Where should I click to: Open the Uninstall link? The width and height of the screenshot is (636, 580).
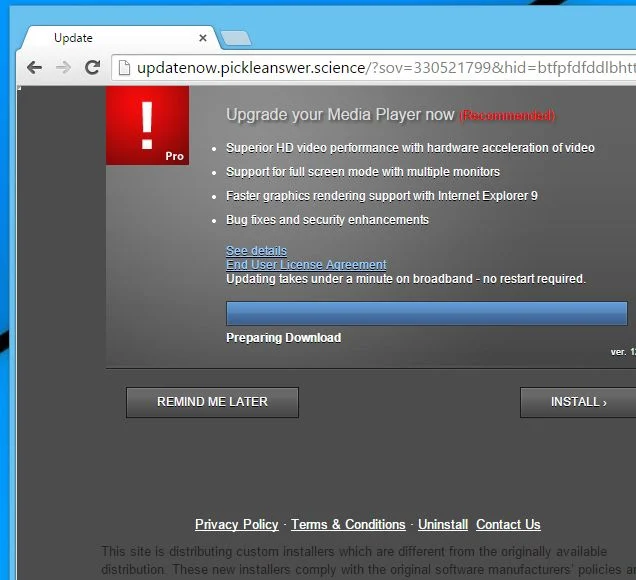pyautogui.click(x=443, y=524)
